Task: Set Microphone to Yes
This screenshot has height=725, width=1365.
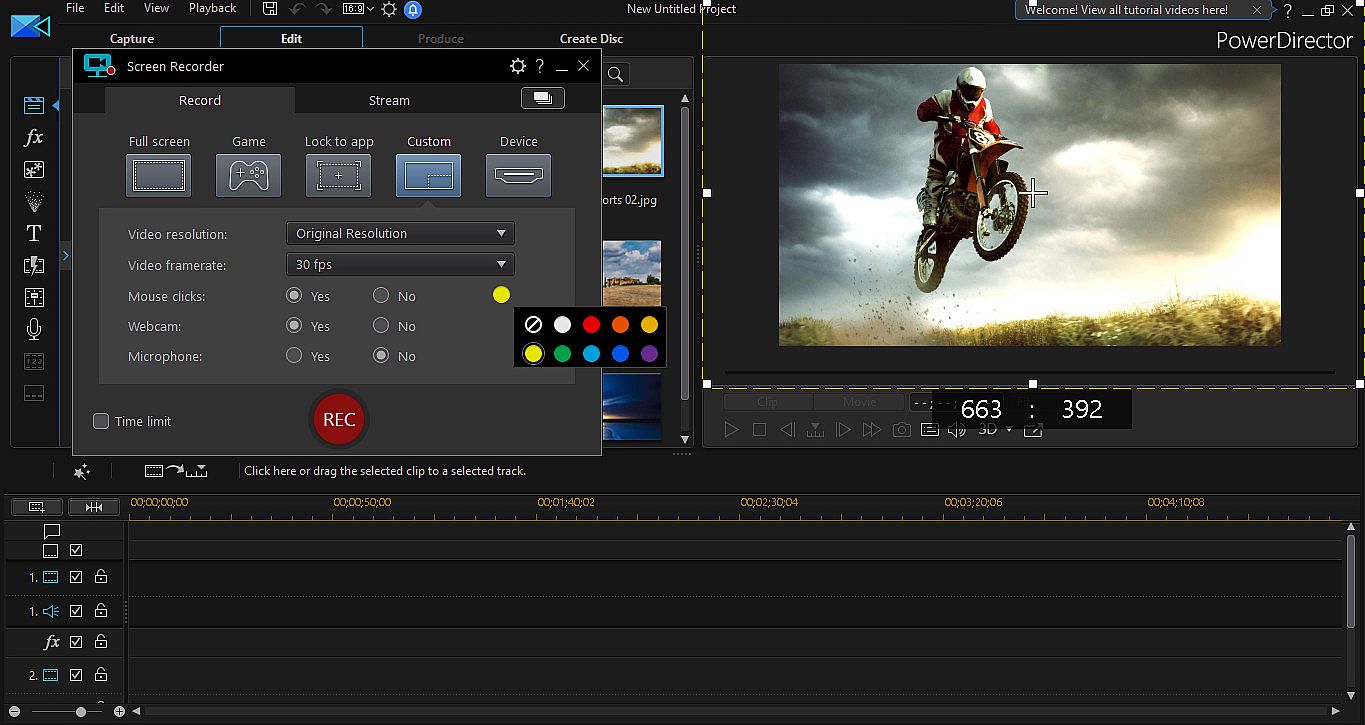Action: (294, 355)
